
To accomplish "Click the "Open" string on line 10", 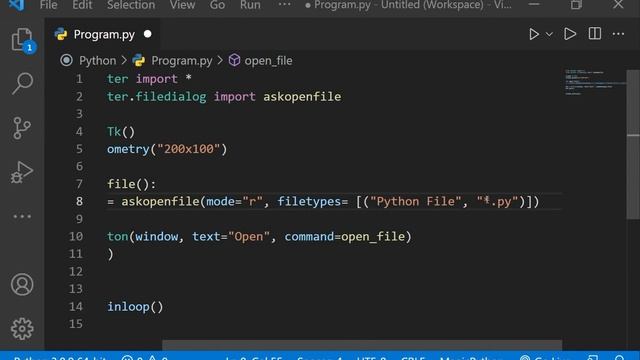I will [x=249, y=237].
